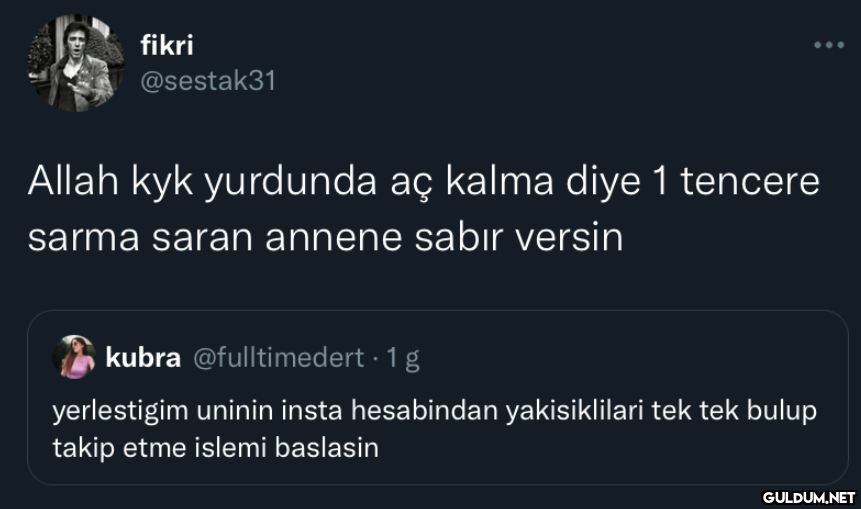The image size is (861, 509).
Task: Click the "takip etme islemi baslasin" line
Action: [216, 446]
